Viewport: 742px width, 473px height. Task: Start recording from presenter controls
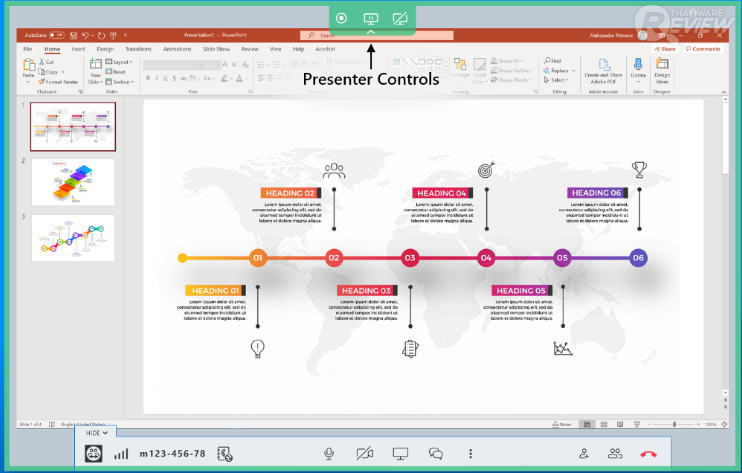(341, 18)
